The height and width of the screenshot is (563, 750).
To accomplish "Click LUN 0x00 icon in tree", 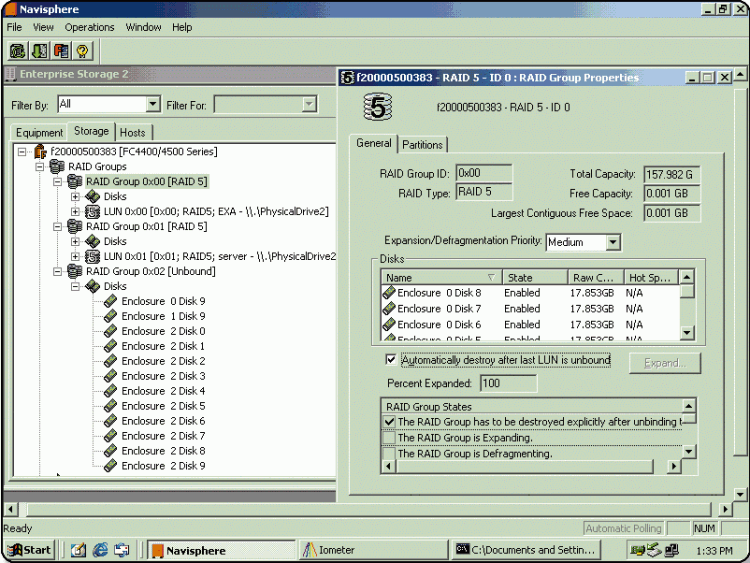I will coord(93,211).
